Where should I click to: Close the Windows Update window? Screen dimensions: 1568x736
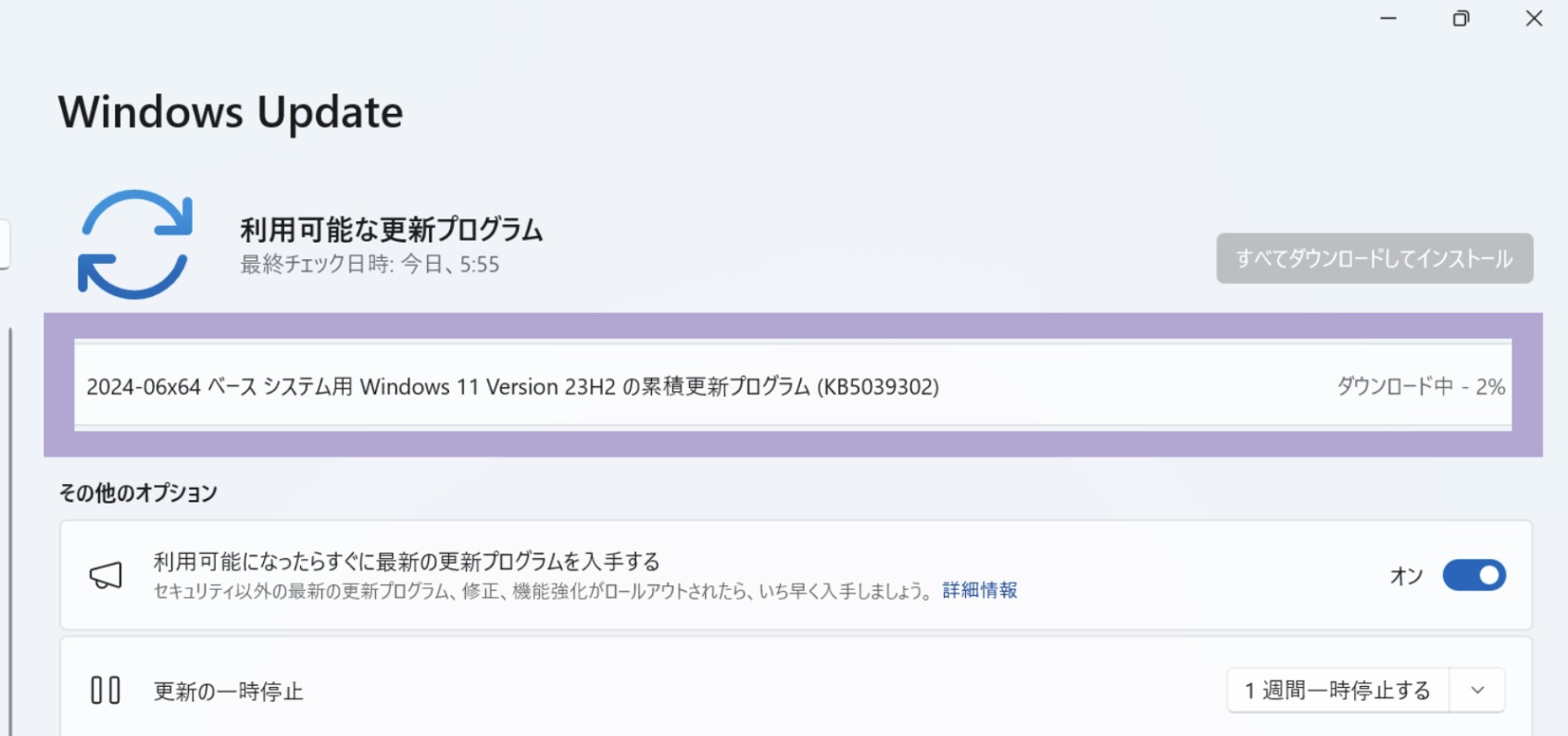pos(1534,19)
